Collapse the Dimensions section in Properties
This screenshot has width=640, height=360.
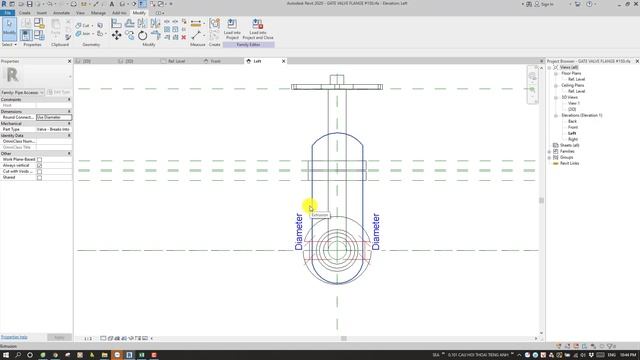(69, 111)
